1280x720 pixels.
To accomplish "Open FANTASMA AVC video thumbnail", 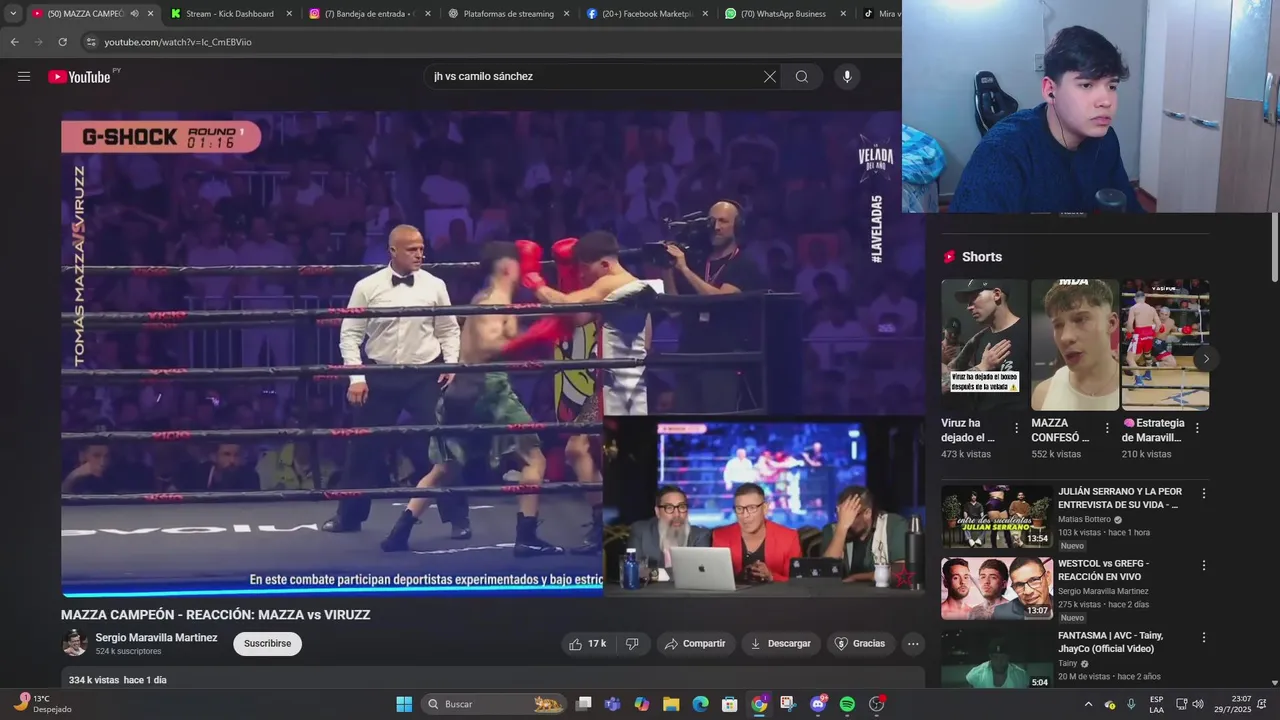I will tap(997, 659).
